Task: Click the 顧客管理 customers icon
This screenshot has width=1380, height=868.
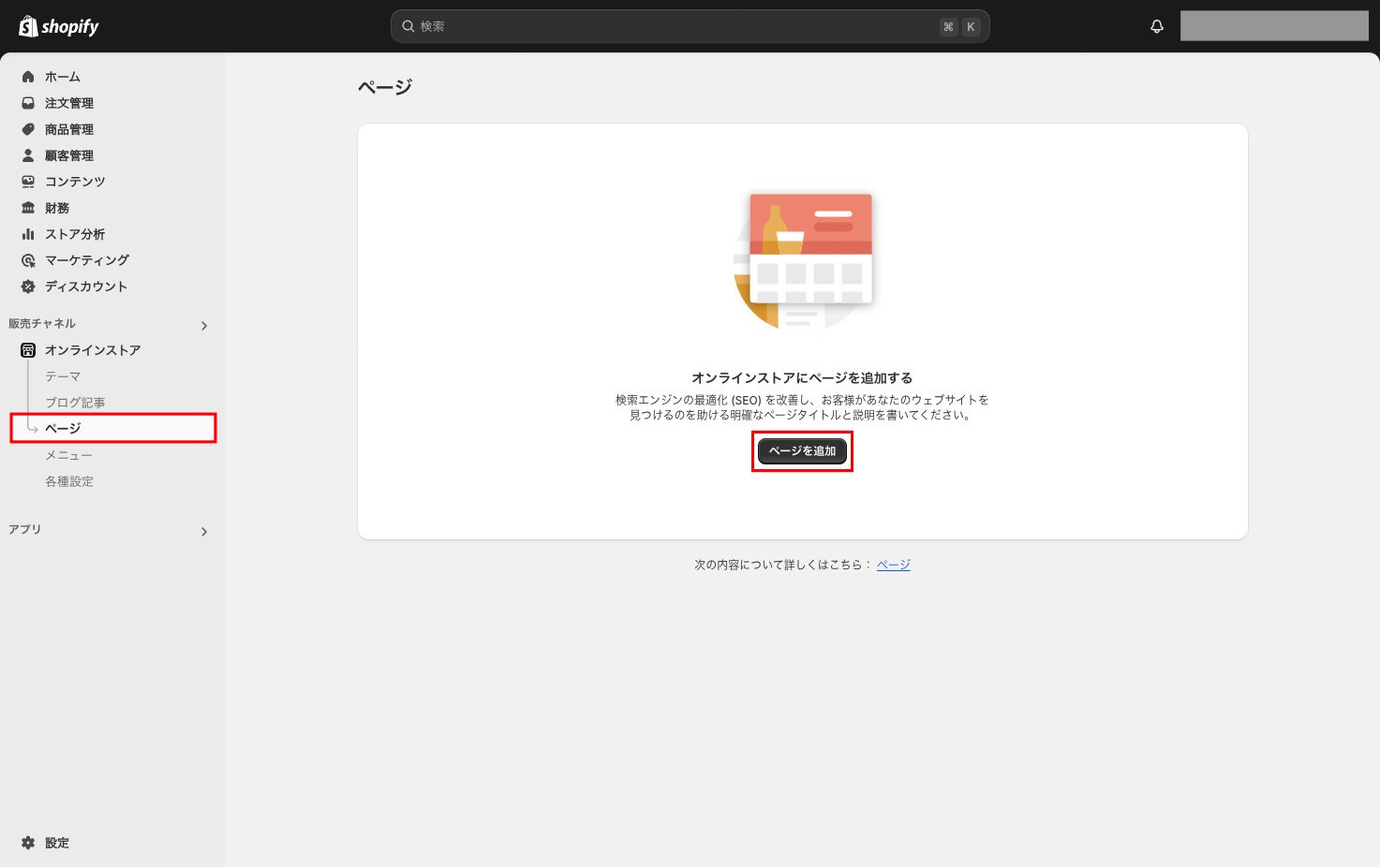Action: [28, 155]
